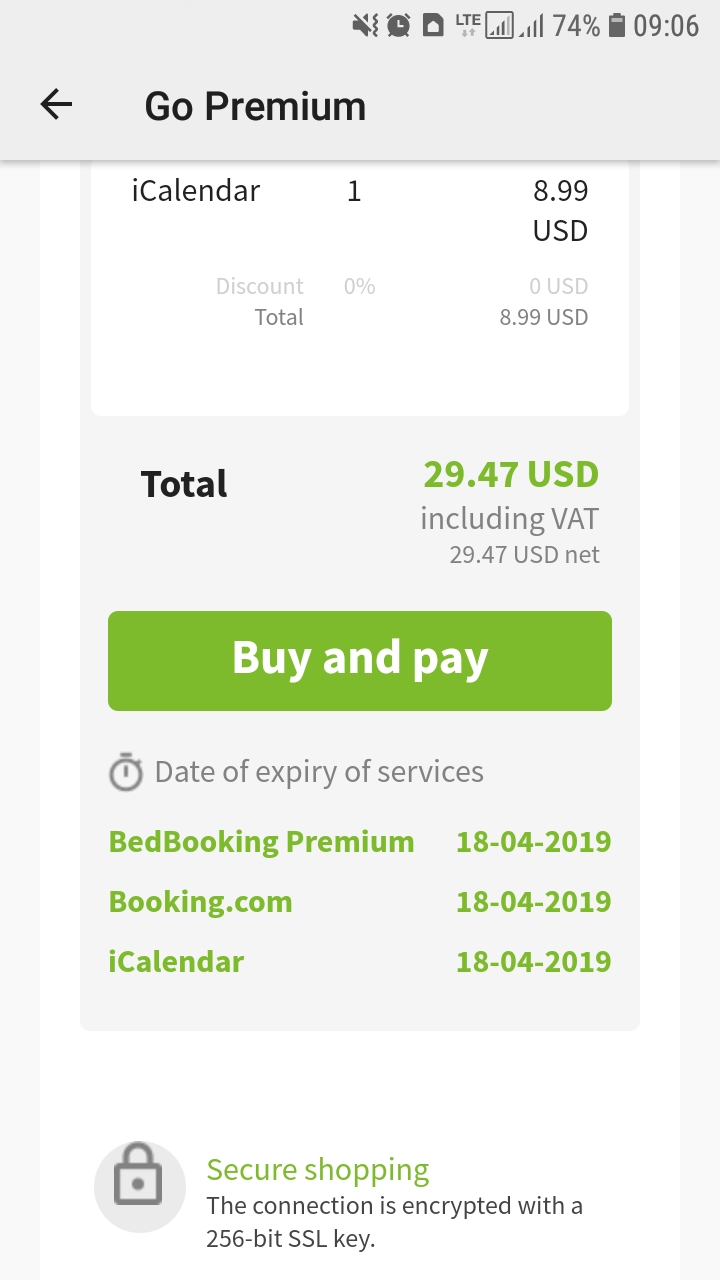This screenshot has width=720, height=1280.
Task: Tap the padlock secure shopping icon
Action: [x=140, y=1187]
